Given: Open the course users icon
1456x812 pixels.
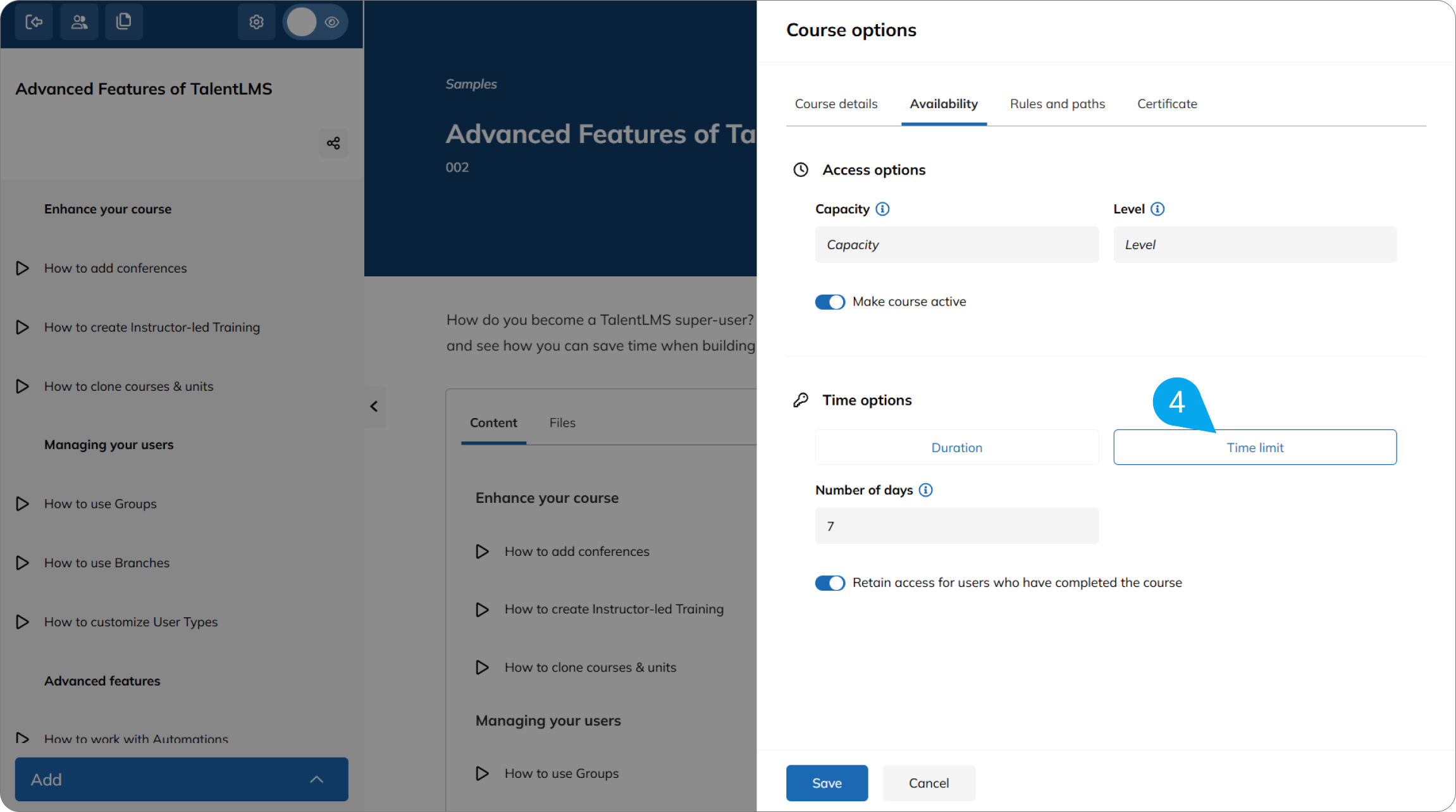Looking at the screenshot, I should [x=79, y=22].
